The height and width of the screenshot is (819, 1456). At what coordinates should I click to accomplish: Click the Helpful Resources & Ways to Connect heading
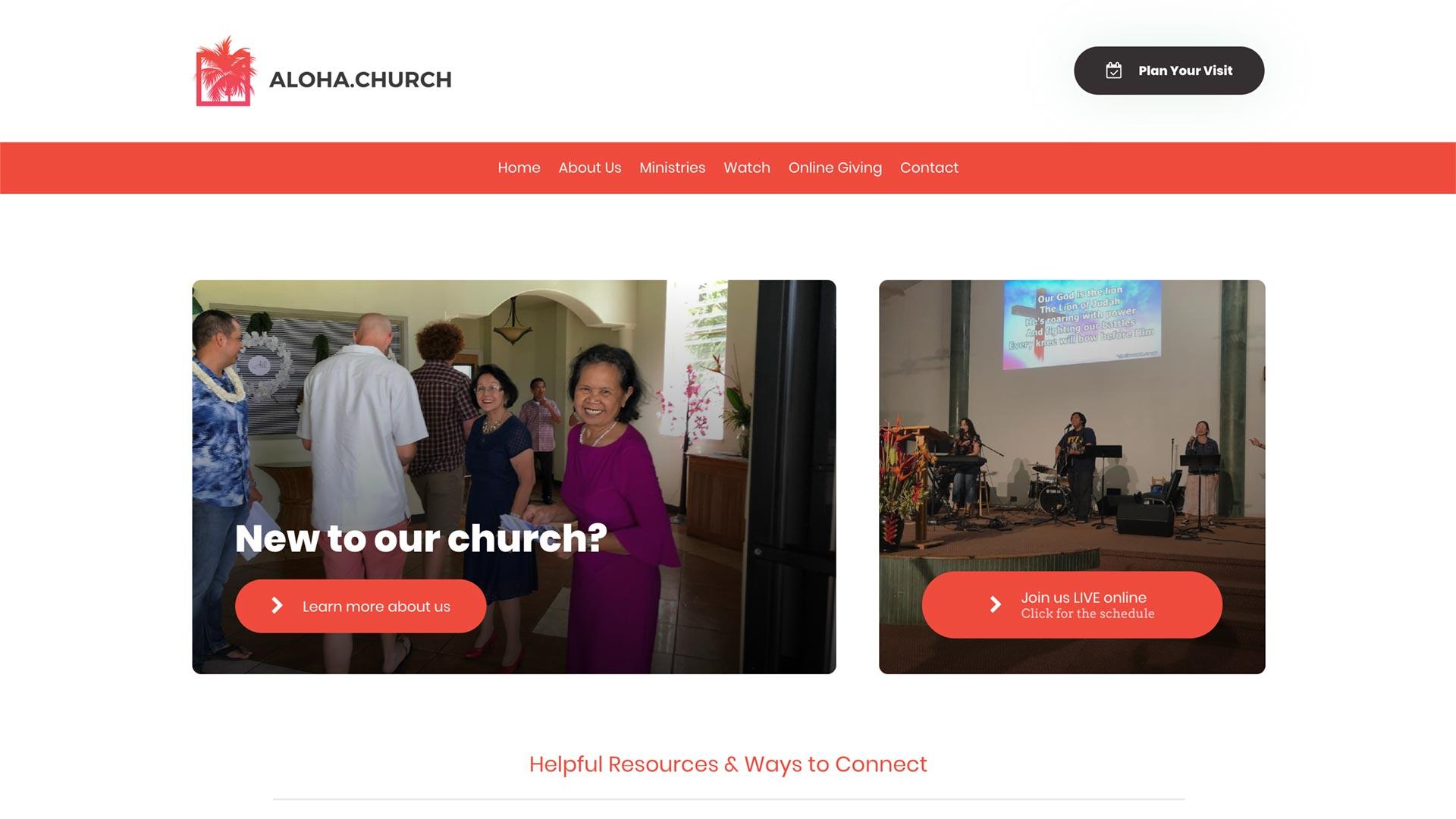pos(728,764)
